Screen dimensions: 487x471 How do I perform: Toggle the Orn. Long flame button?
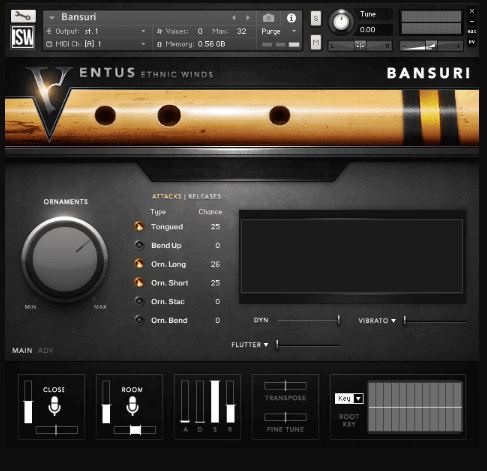click(x=139, y=264)
